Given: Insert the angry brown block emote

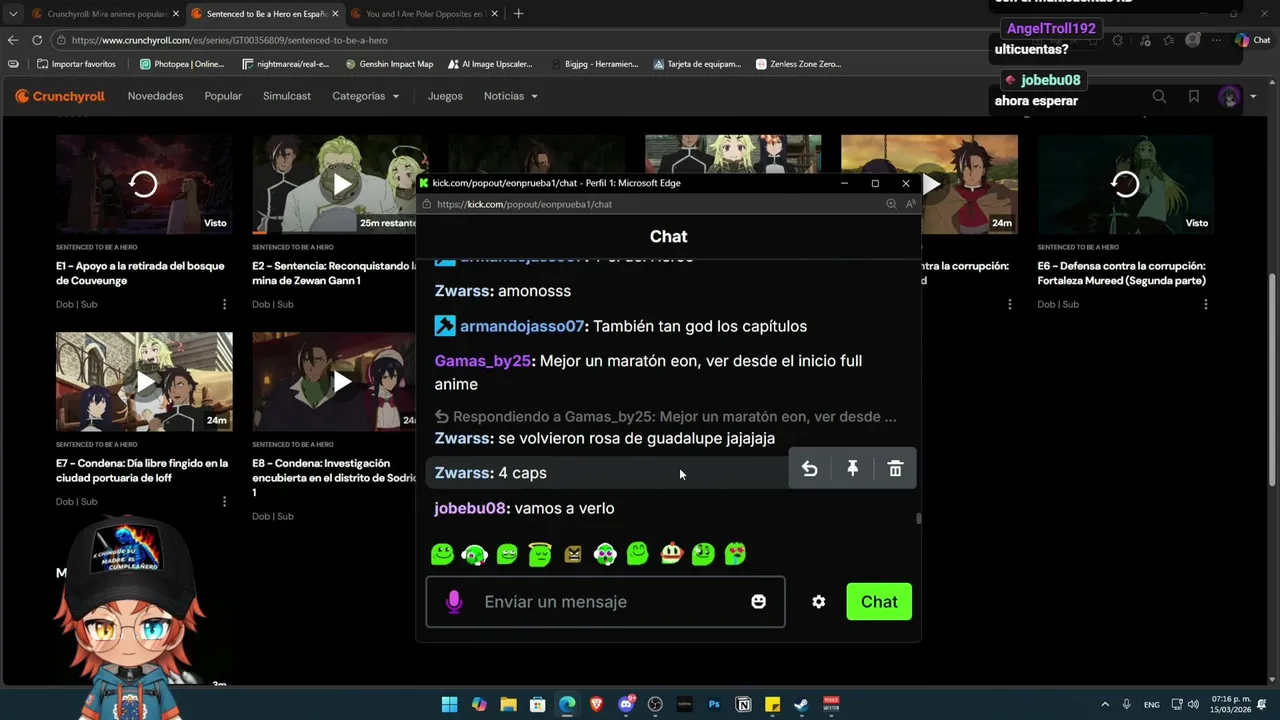Looking at the screenshot, I should [x=573, y=553].
